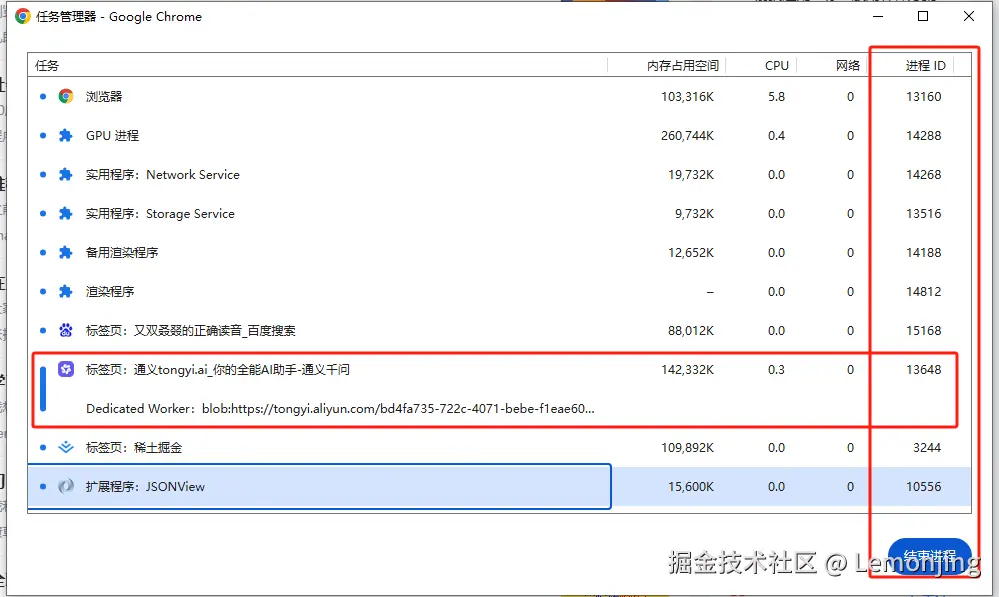Click the purple Tongyi icon in the tab row
The width and height of the screenshot is (999, 597).
[66, 369]
